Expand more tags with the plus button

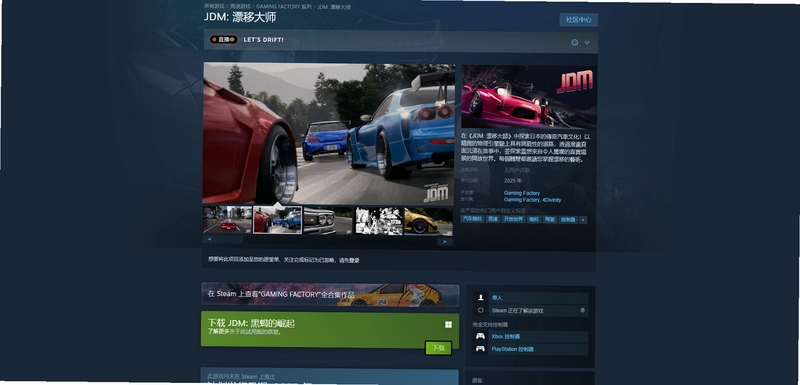click(583, 220)
